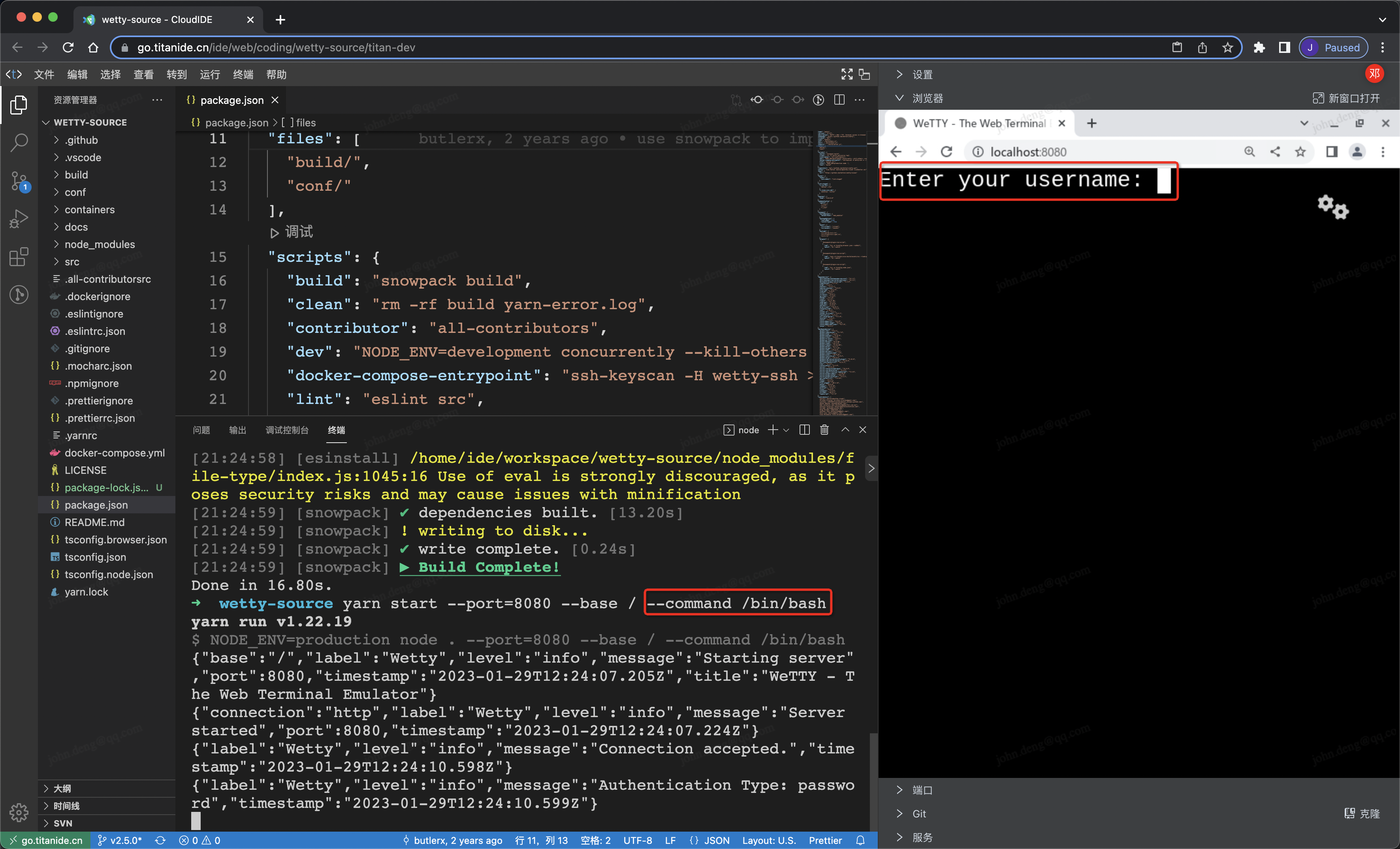The image size is (1400, 849).
Task: Click the notifications bell in status bar
Action: (x=860, y=840)
